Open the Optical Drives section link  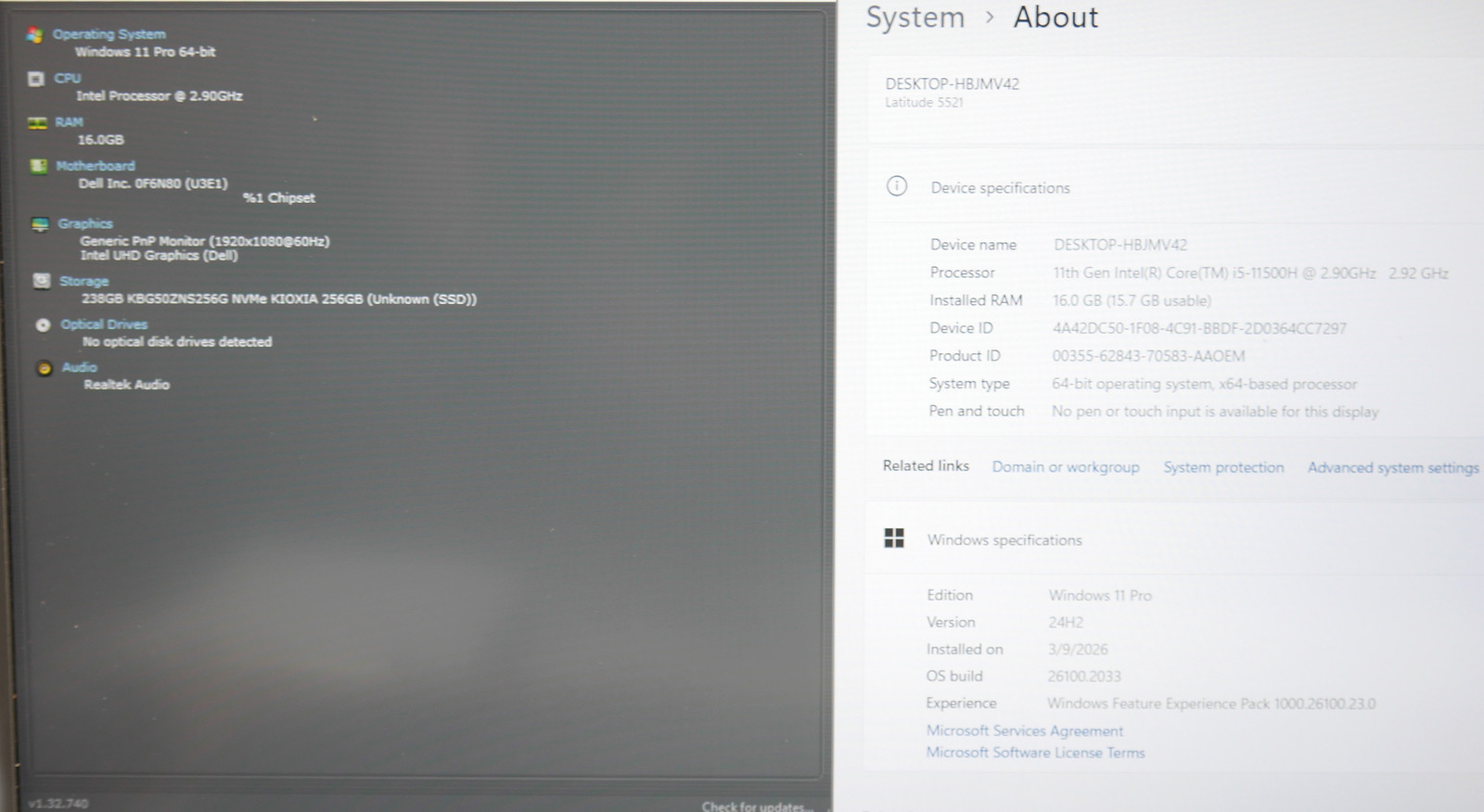[105, 324]
